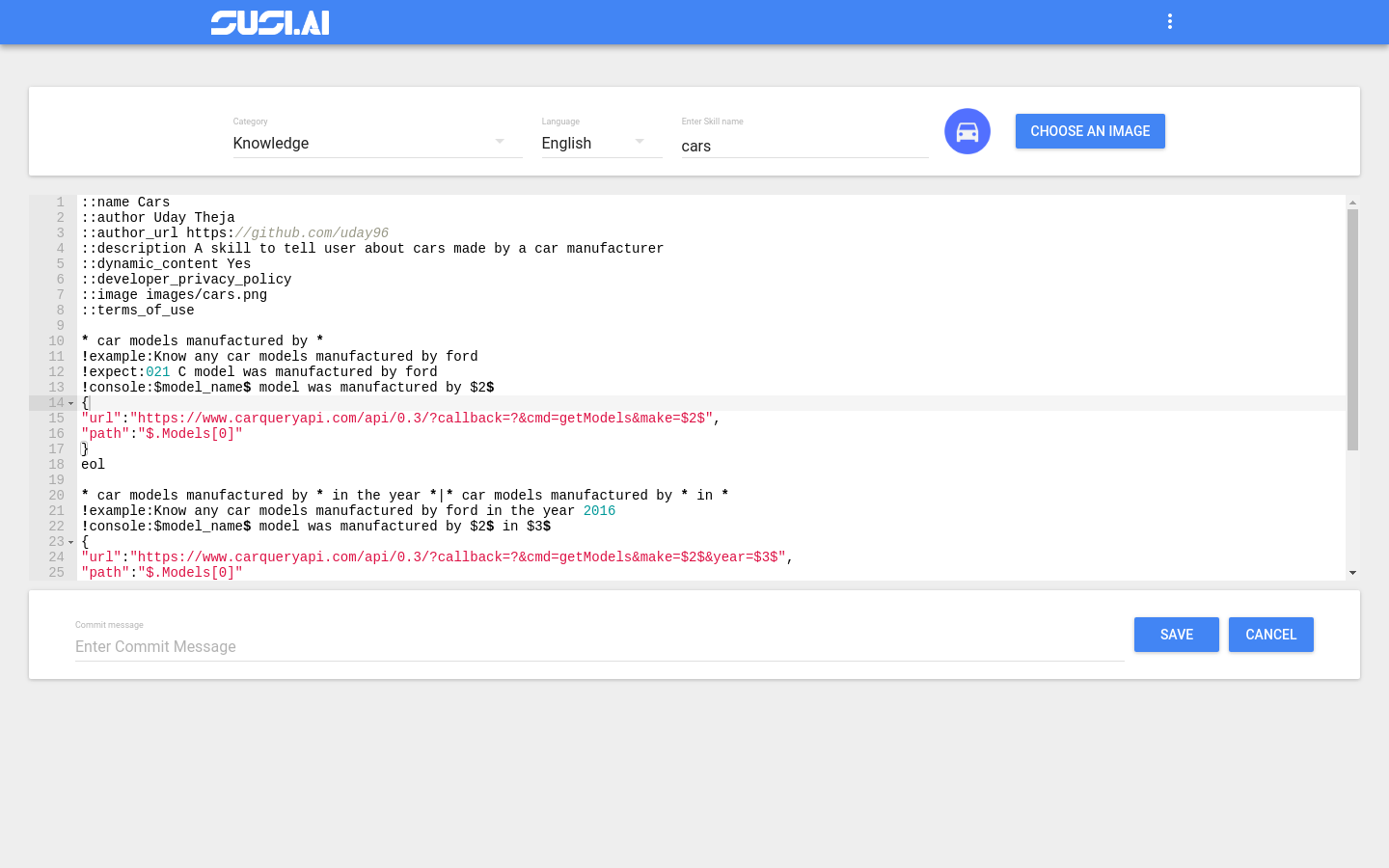
Task: Click the editor vertical scrollbar thumb
Action: tap(1352, 330)
